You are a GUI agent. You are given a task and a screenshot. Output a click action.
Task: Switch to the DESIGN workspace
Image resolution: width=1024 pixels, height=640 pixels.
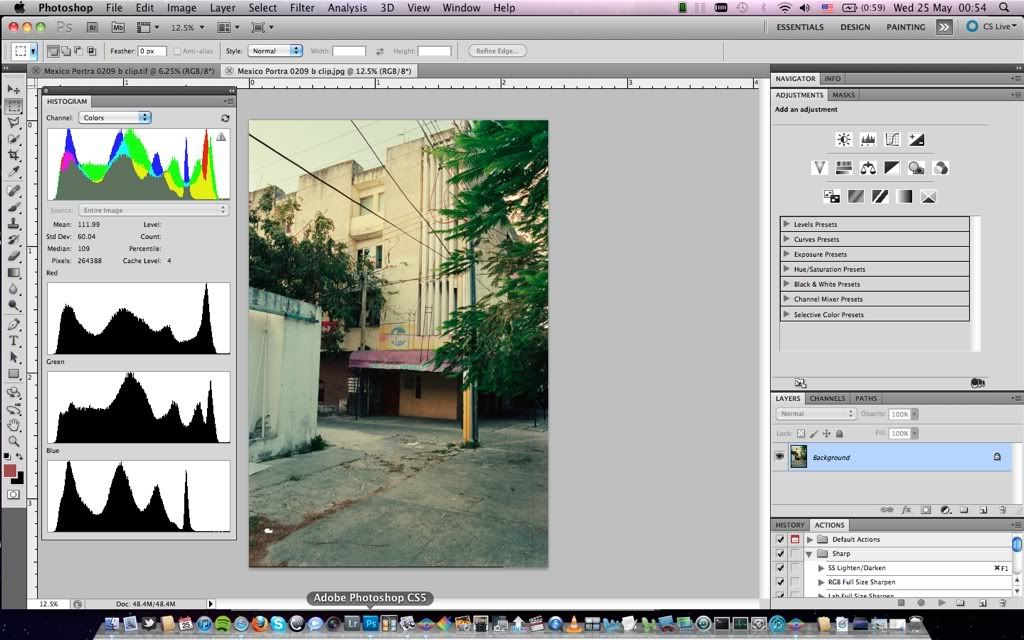pyautogui.click(x=855, y=27)
